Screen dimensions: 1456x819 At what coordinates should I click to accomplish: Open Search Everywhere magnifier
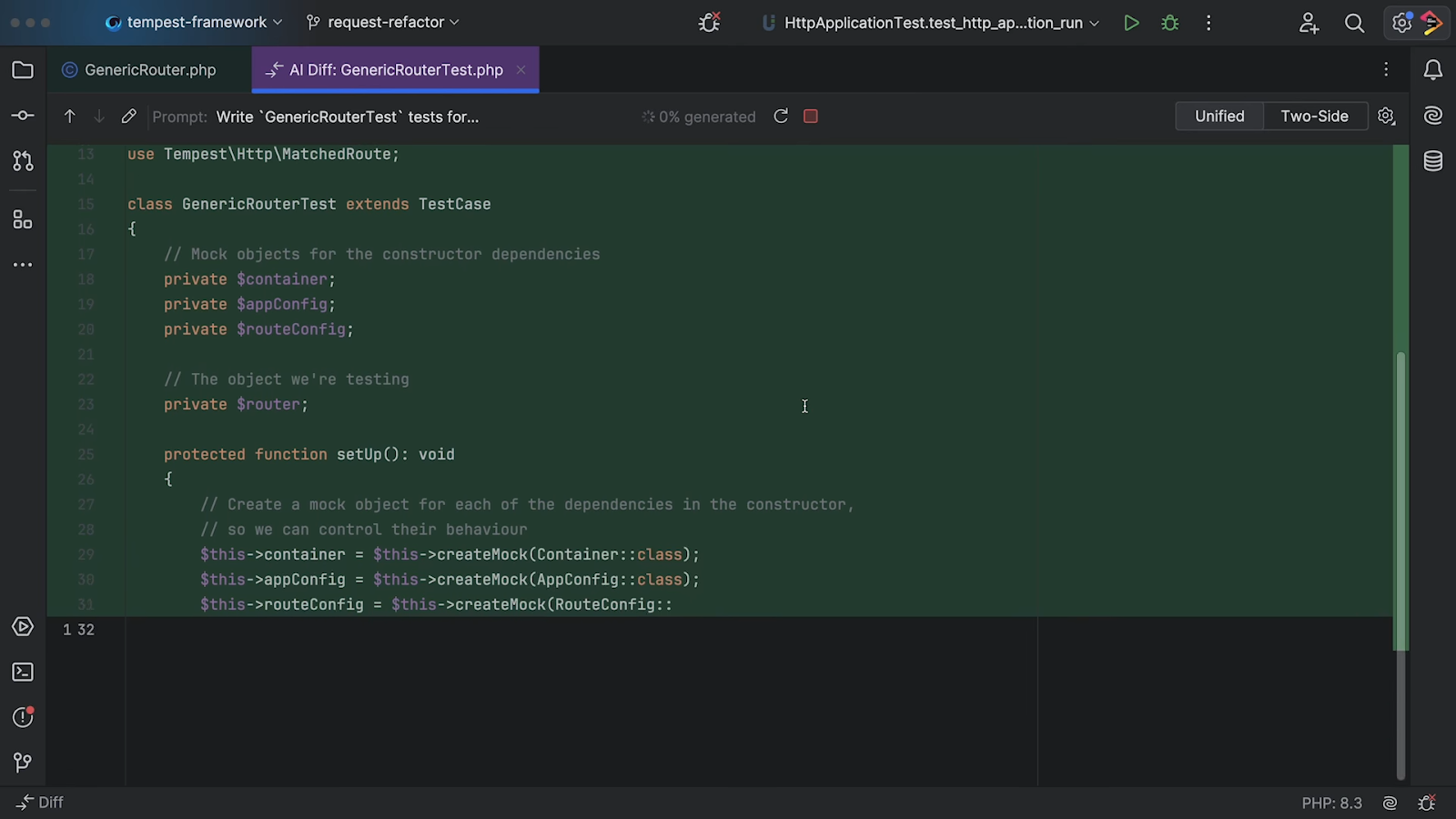(1354, 23)
